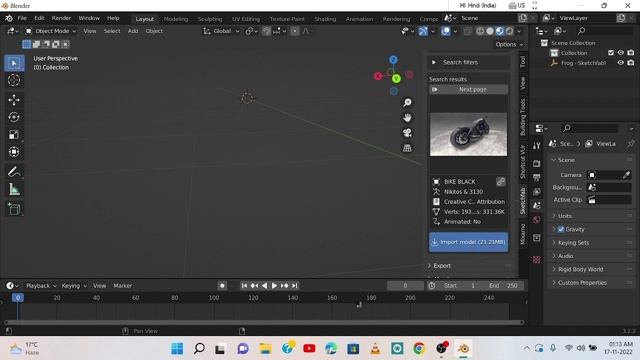
Task: Click the blue Z axis gizmo
Action: tap(393, 60)
